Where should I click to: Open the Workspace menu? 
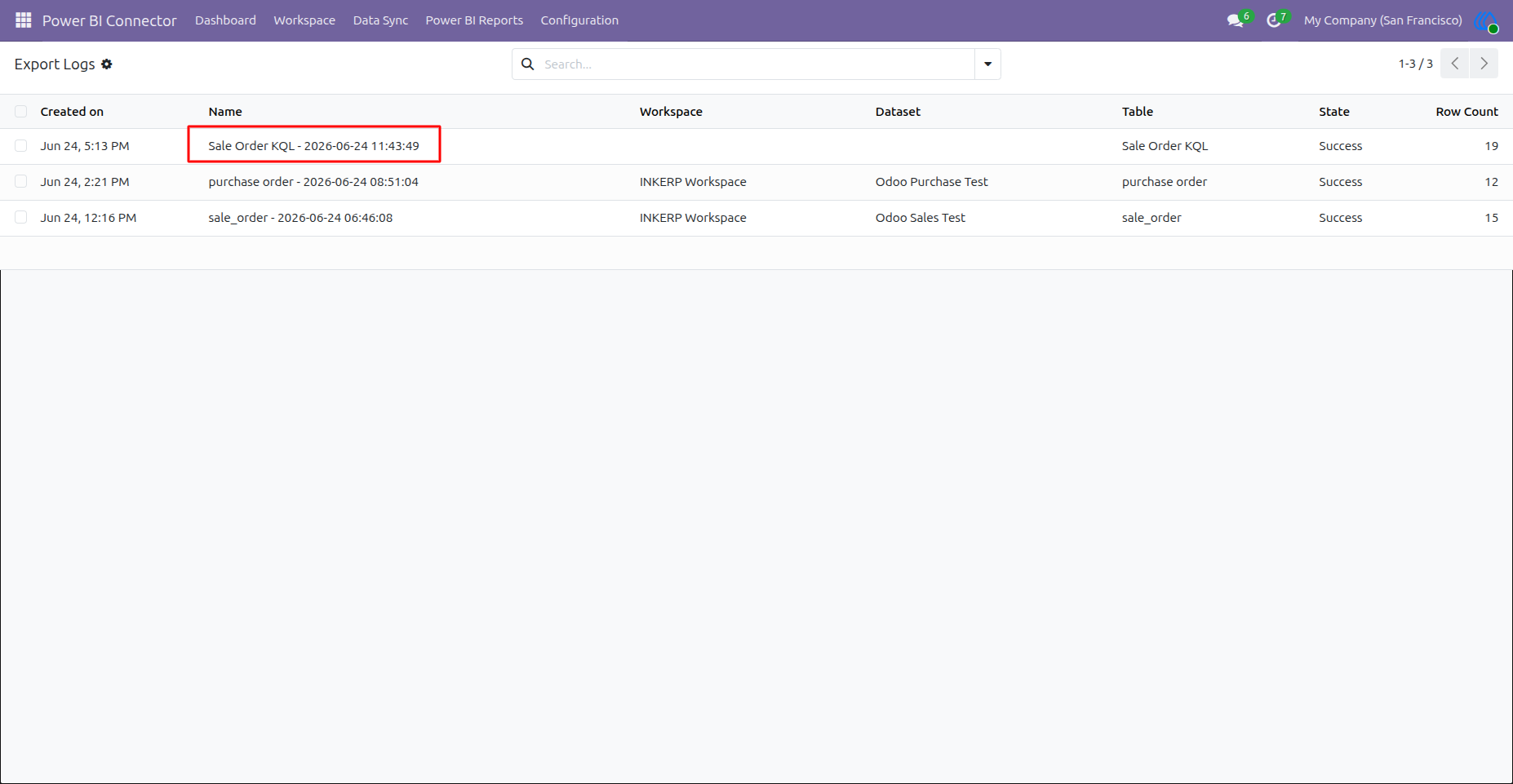pos(304,20)
